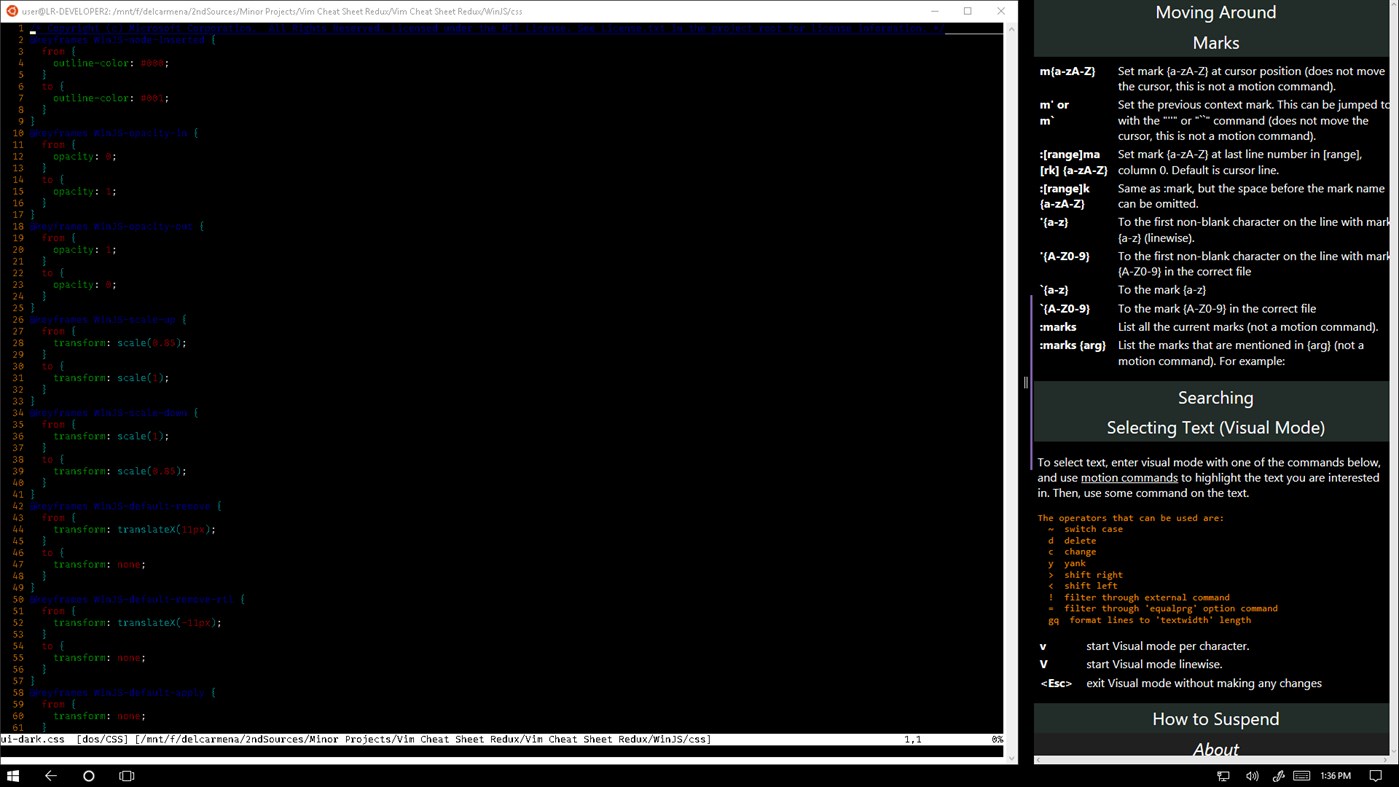Open the Windows Ink Workspace
Viewport: 1399px width, 787px height.
click(x=1277, y=775)
